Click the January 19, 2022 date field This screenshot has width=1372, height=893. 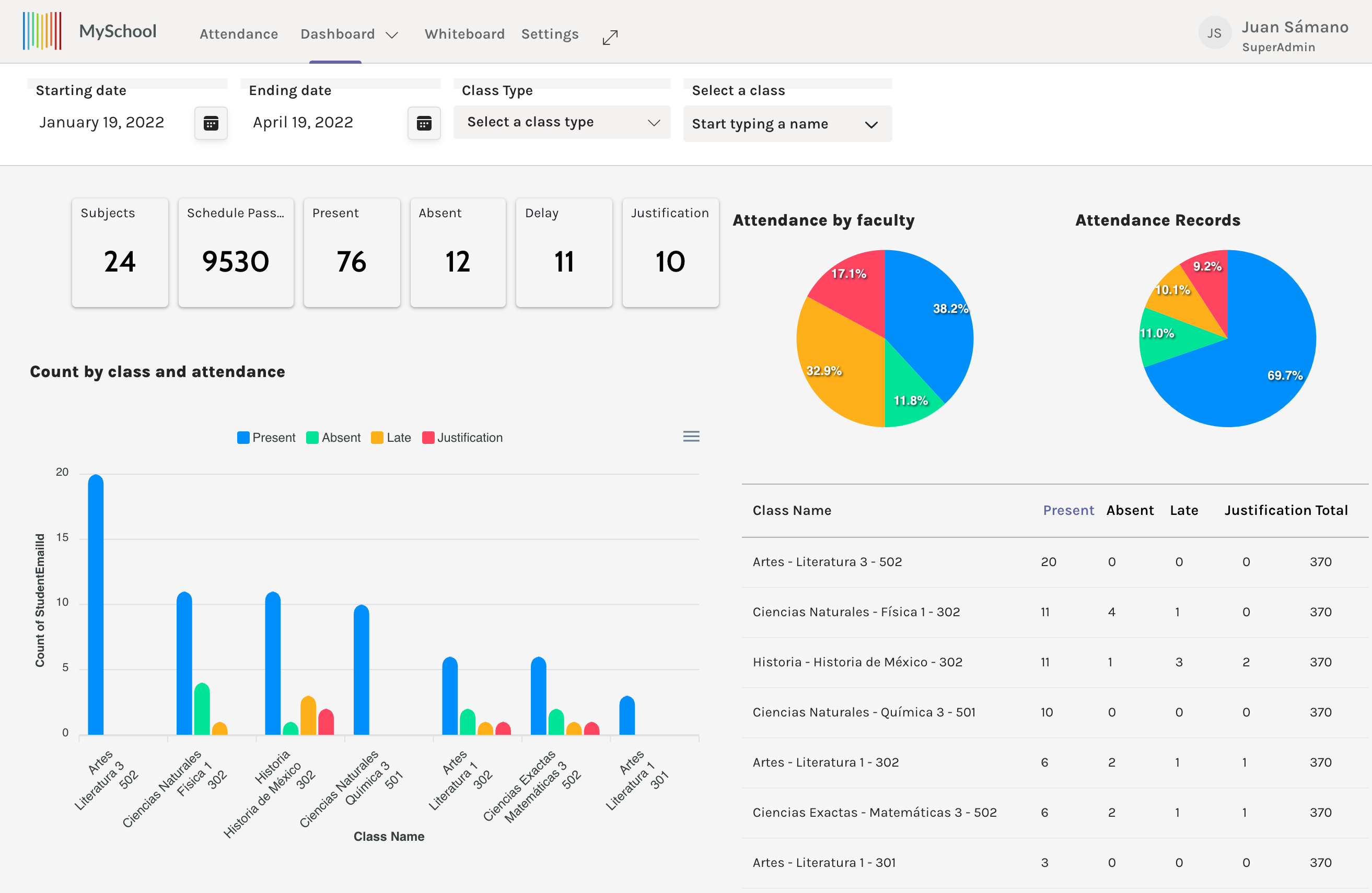(102, 123)
